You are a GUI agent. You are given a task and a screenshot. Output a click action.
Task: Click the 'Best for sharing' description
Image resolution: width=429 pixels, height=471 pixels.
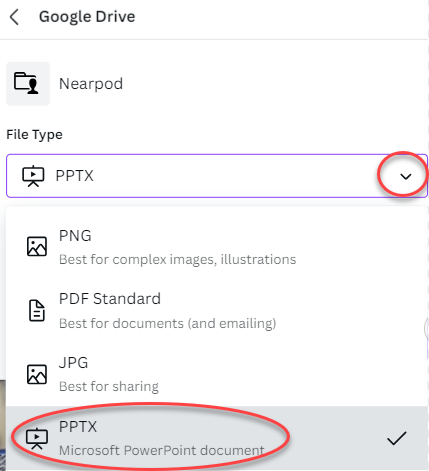click(x=109, y=387)
